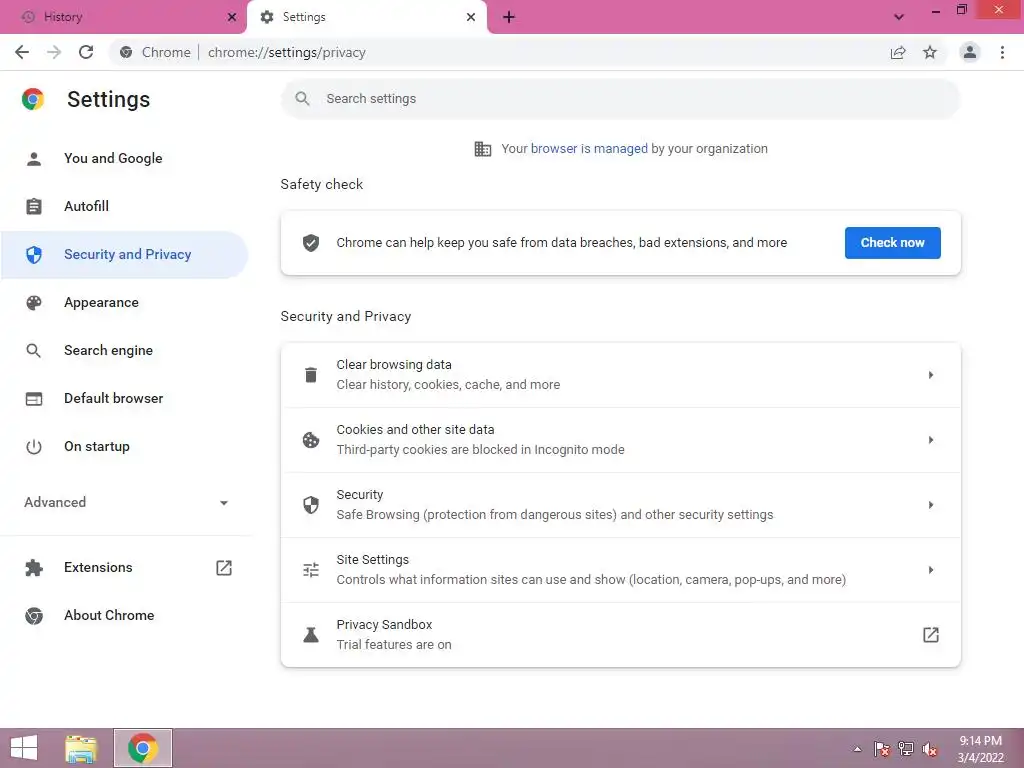Screen dimensions: 1024x768
Task: Open You and Google settings
Action: point(124,158)
